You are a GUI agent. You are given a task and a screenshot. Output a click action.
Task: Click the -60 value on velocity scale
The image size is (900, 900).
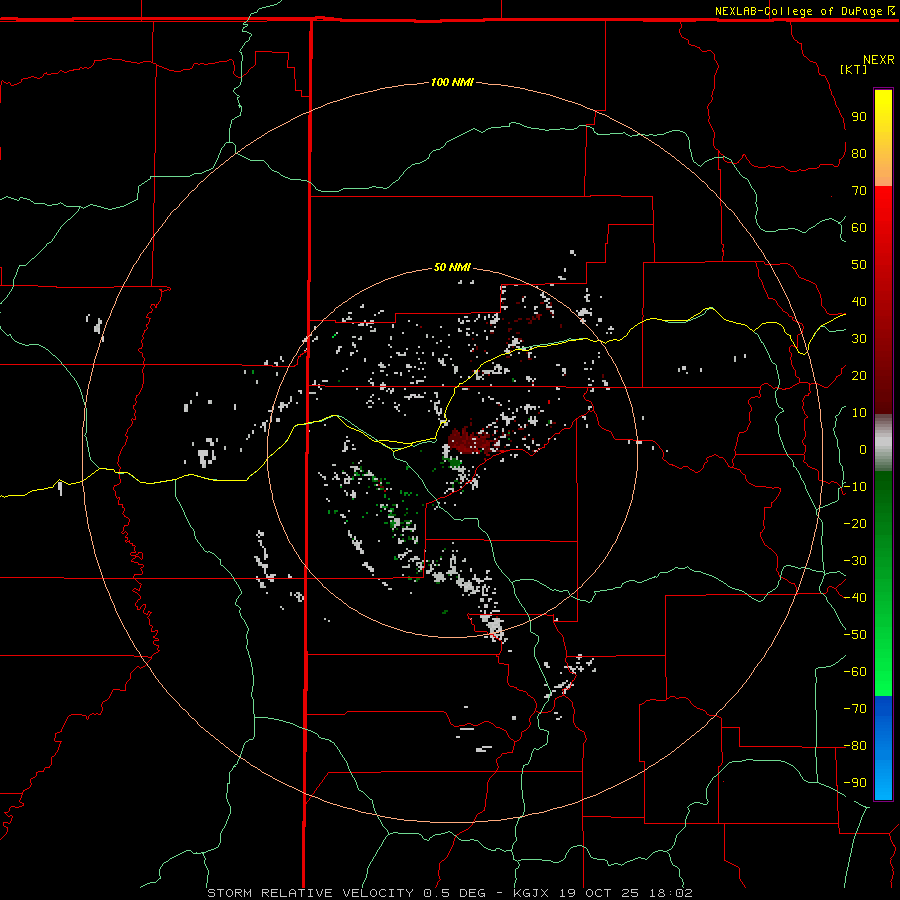tap(855, 672)
